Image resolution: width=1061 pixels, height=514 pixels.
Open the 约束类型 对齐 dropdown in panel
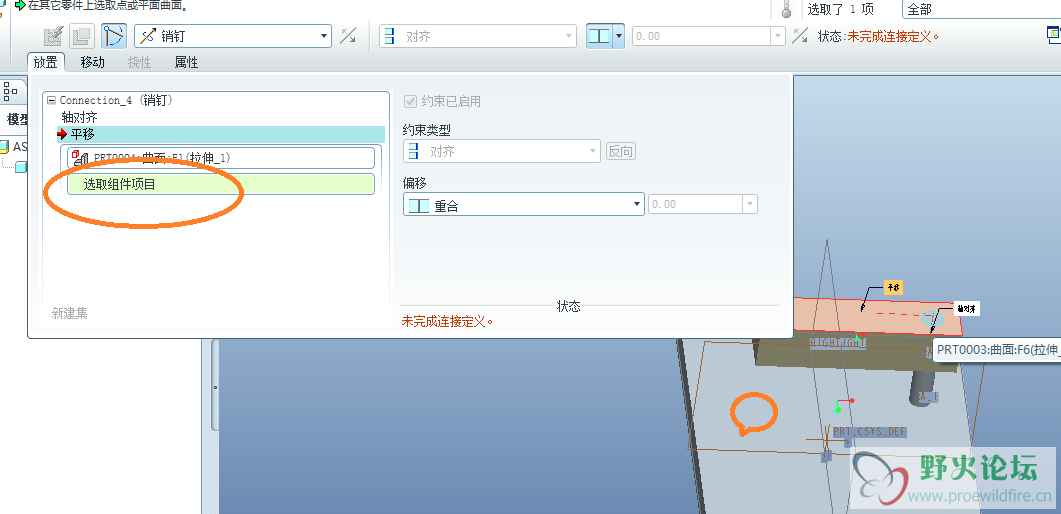[x=501, y=151]
